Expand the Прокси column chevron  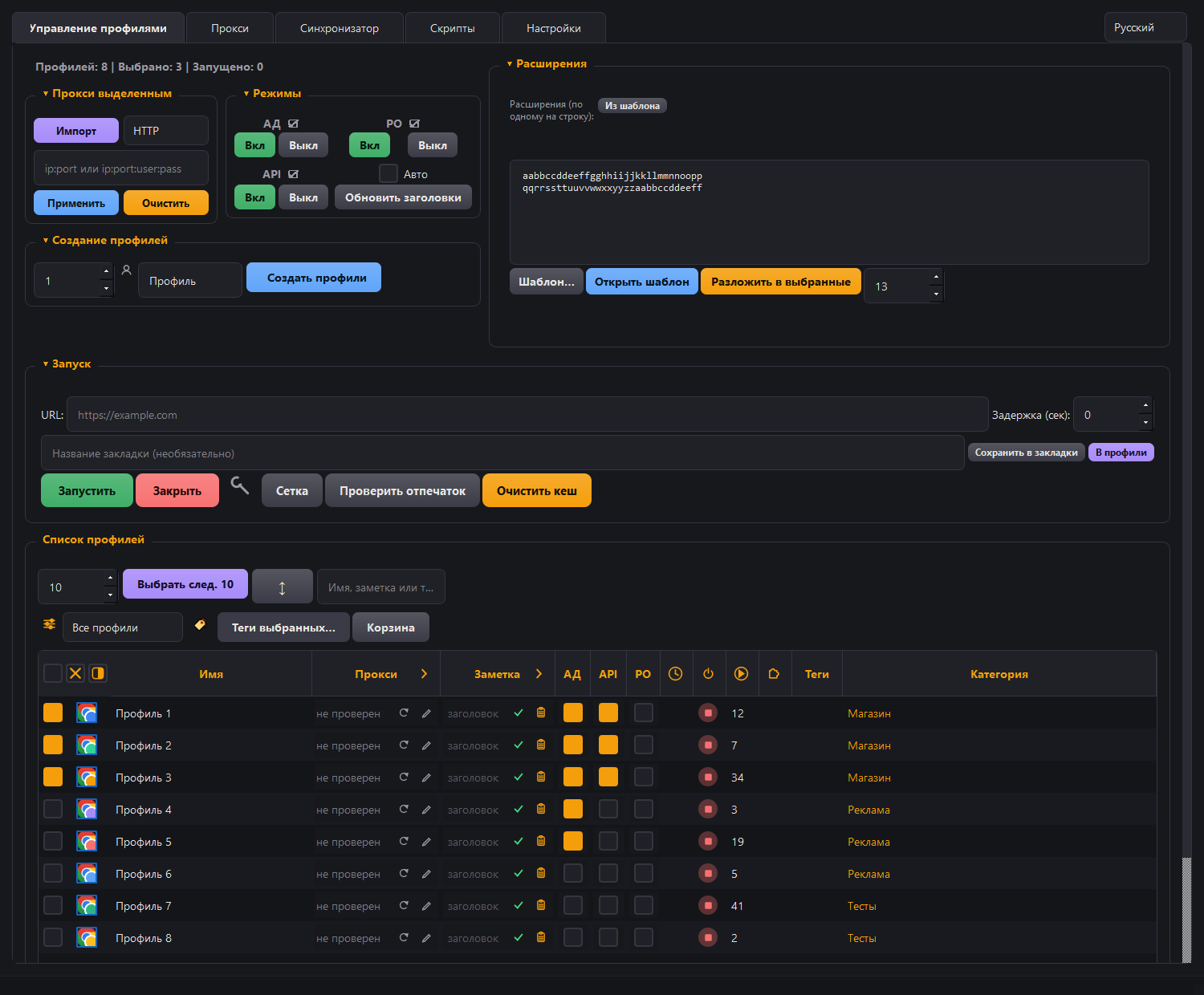click(424, 674)
